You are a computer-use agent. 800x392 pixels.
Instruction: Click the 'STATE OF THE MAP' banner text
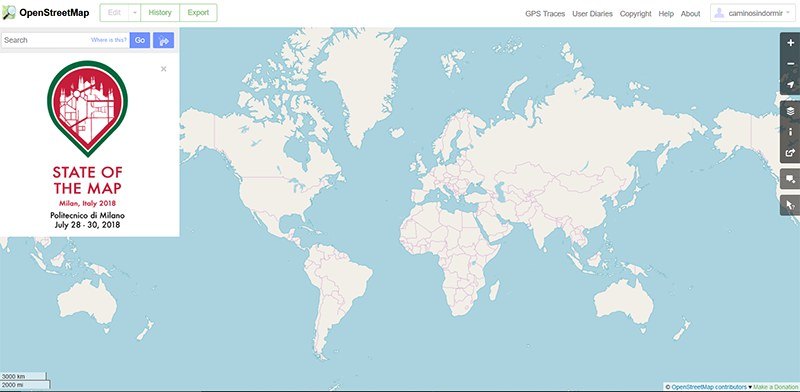click(87, 180)
